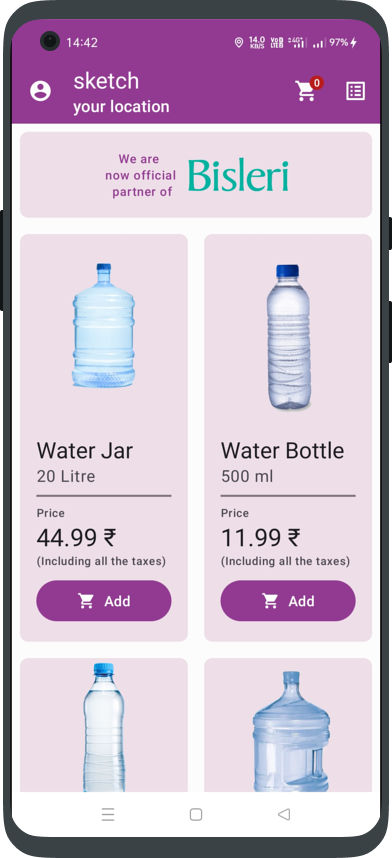The width and height of the screenshot is (392, 858).
Task: Select the Water Jar product image
Action: point(104,326)
